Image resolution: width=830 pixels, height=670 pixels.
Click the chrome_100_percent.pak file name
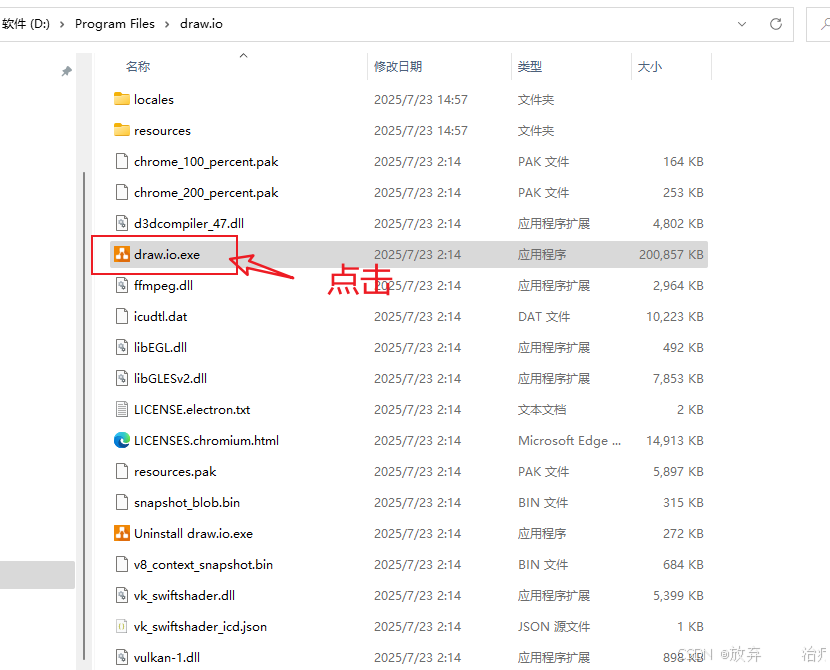pyautogui.click(x=206, y=161)
